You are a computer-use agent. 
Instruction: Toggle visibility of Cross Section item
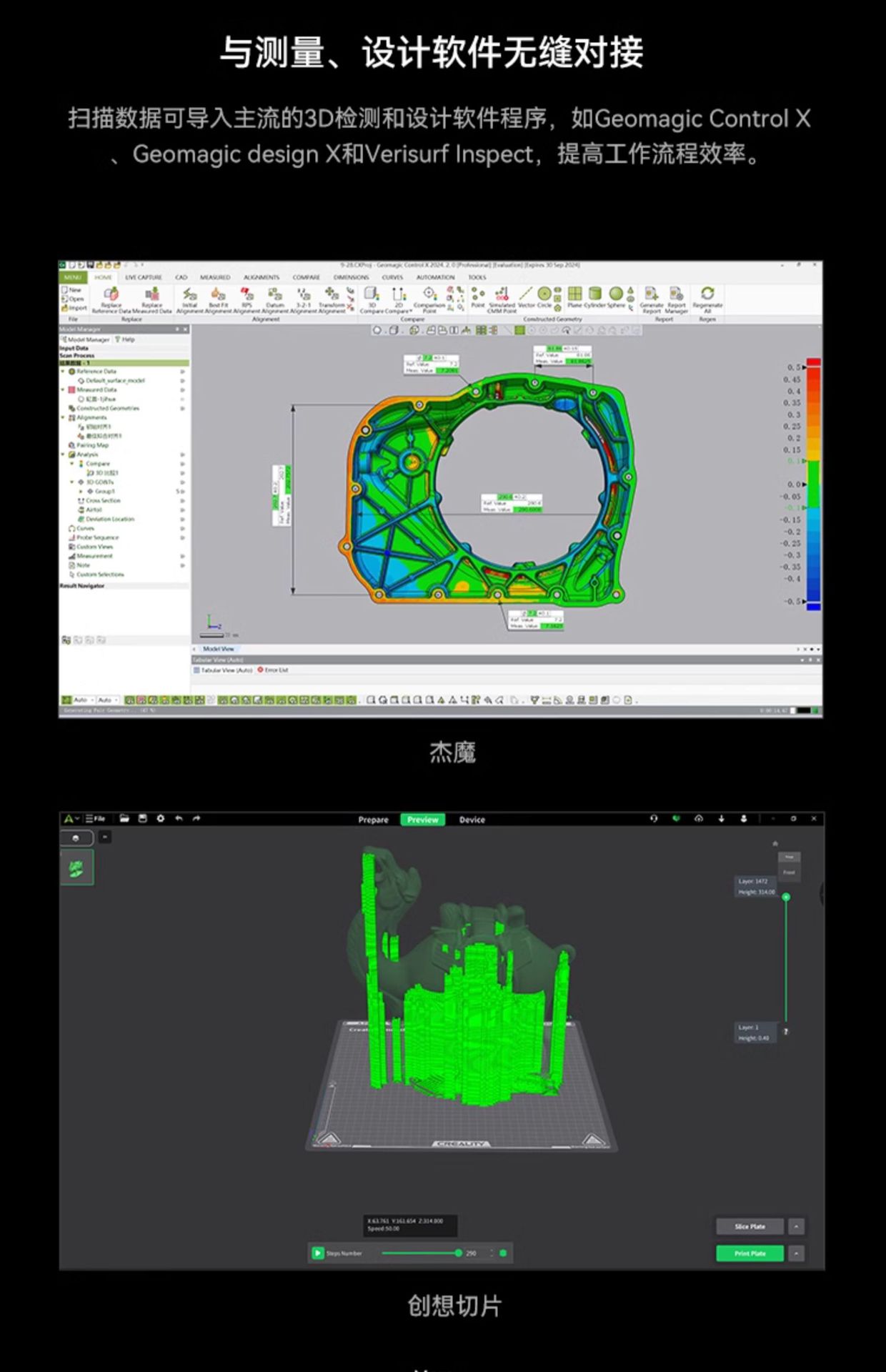coord(183,501)
